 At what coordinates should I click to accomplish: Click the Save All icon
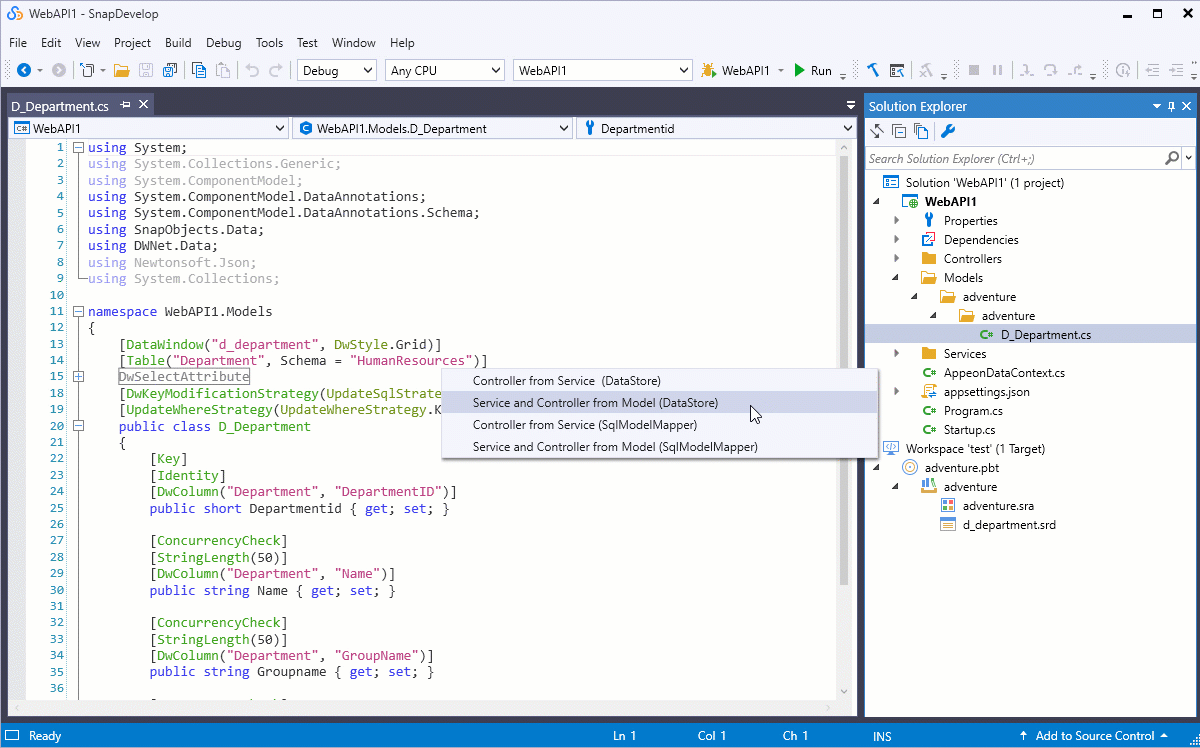click(169, 70)
